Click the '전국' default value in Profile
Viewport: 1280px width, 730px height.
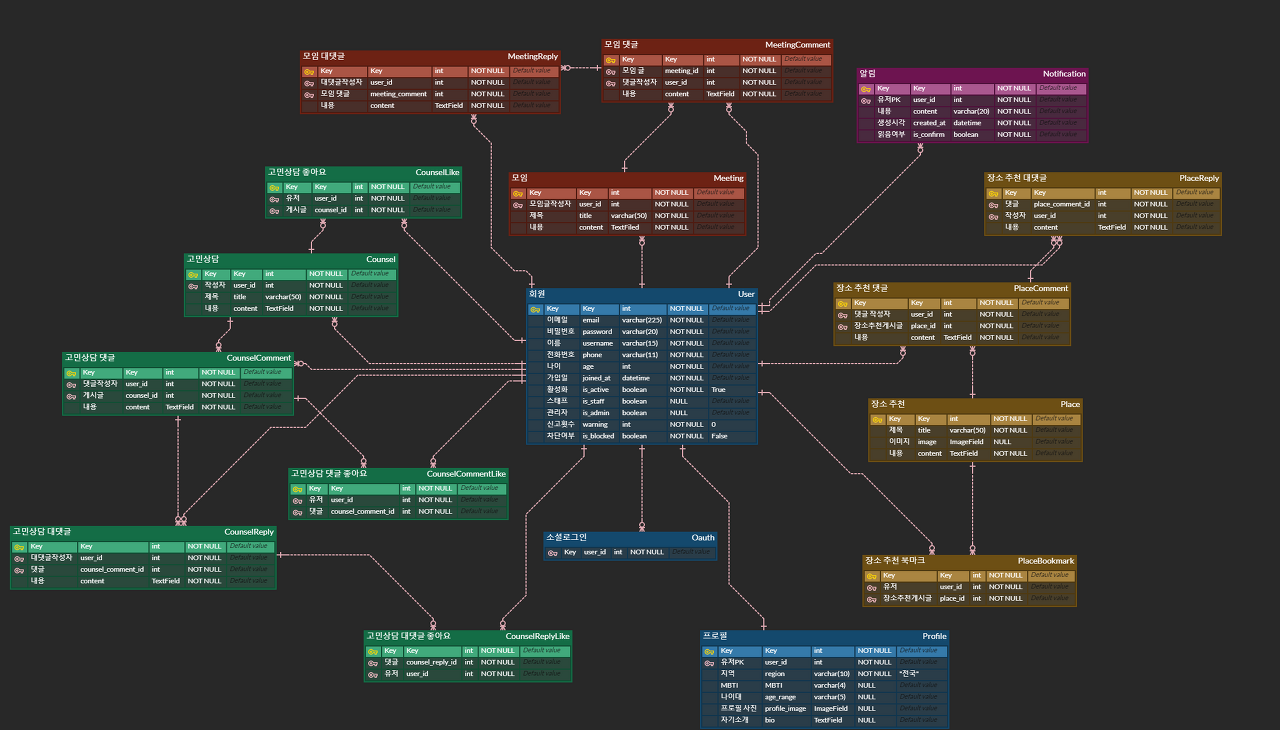pyautogui.click(x=908, y=674)
